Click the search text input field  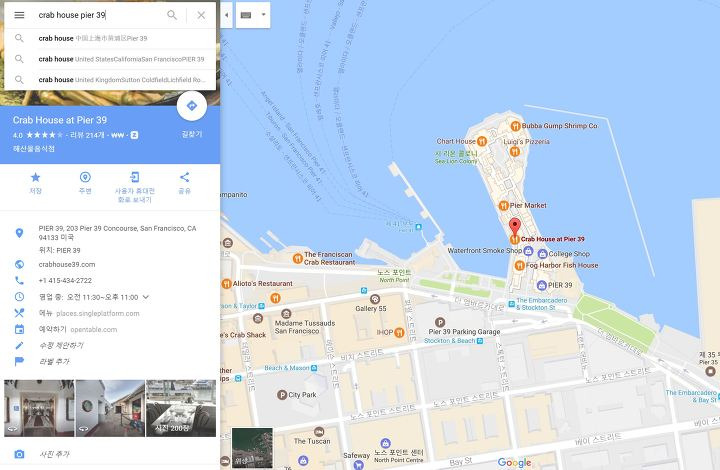click(99, 15)
